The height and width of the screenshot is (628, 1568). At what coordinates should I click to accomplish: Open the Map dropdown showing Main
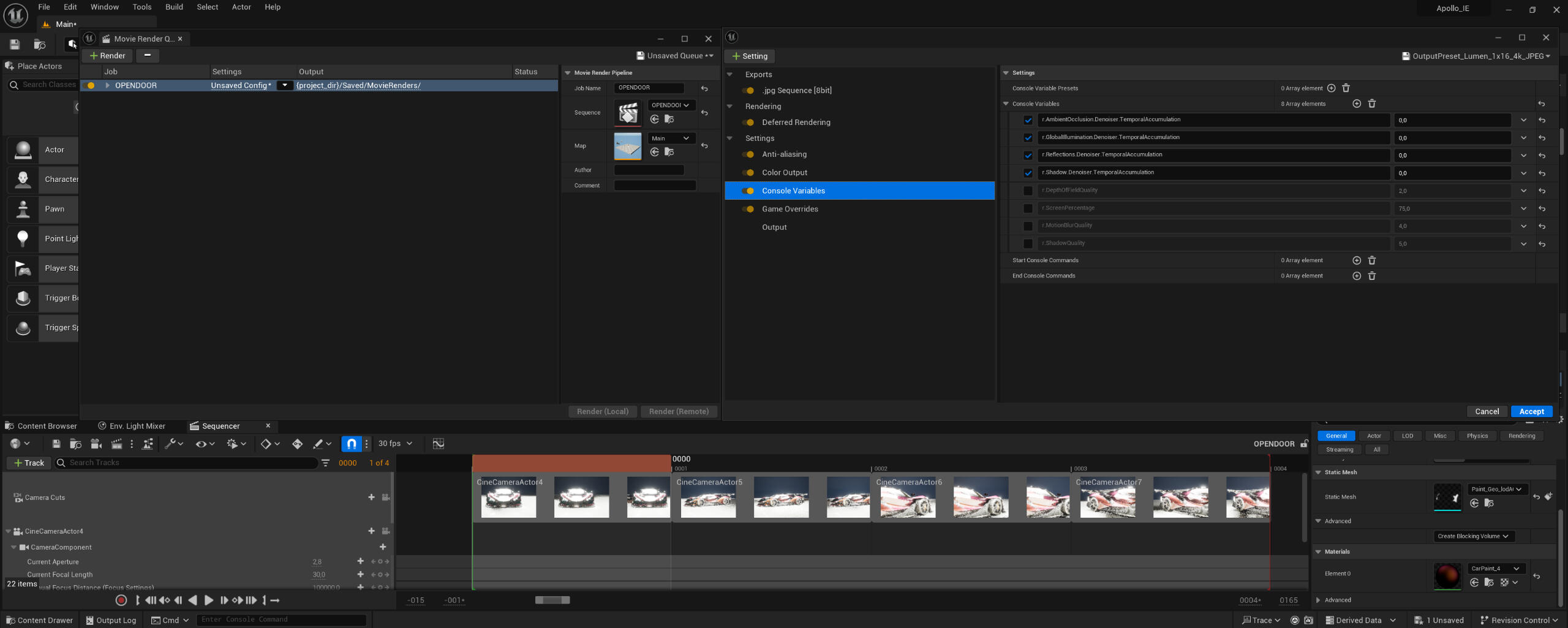(671, 138)
